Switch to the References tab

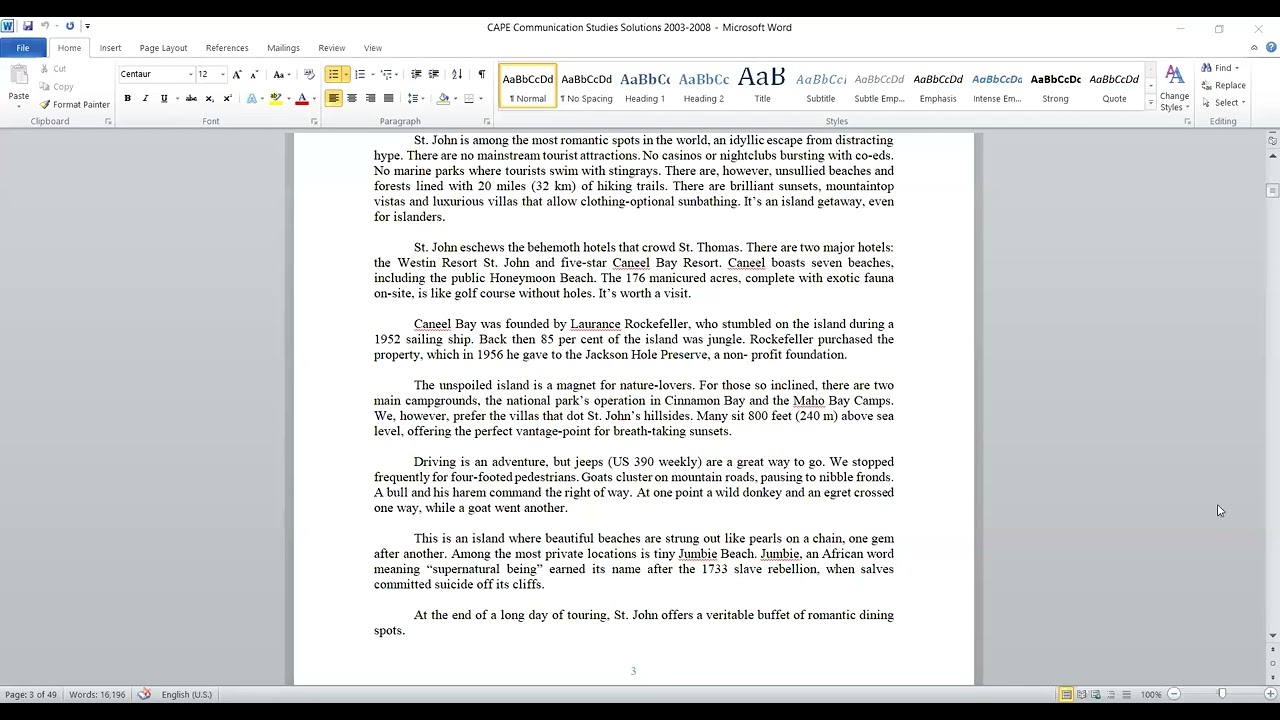tap(227, 47)
